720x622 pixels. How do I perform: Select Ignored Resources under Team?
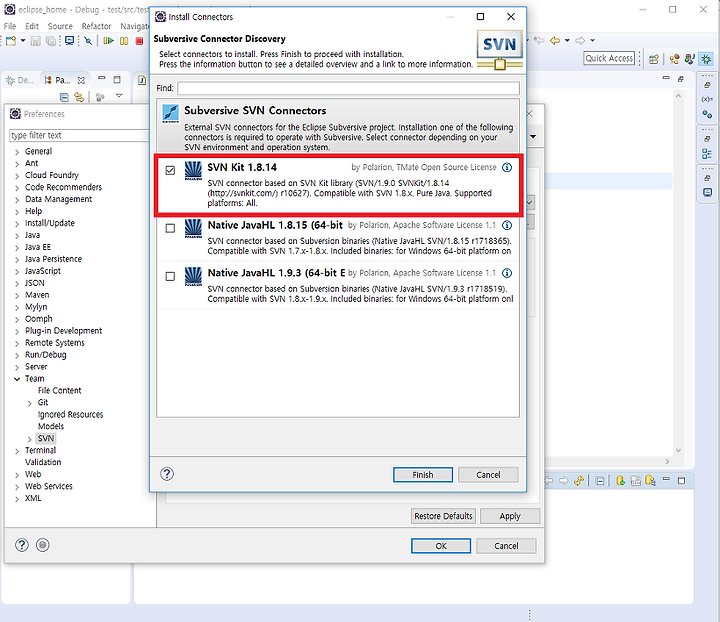pos(70,415)
